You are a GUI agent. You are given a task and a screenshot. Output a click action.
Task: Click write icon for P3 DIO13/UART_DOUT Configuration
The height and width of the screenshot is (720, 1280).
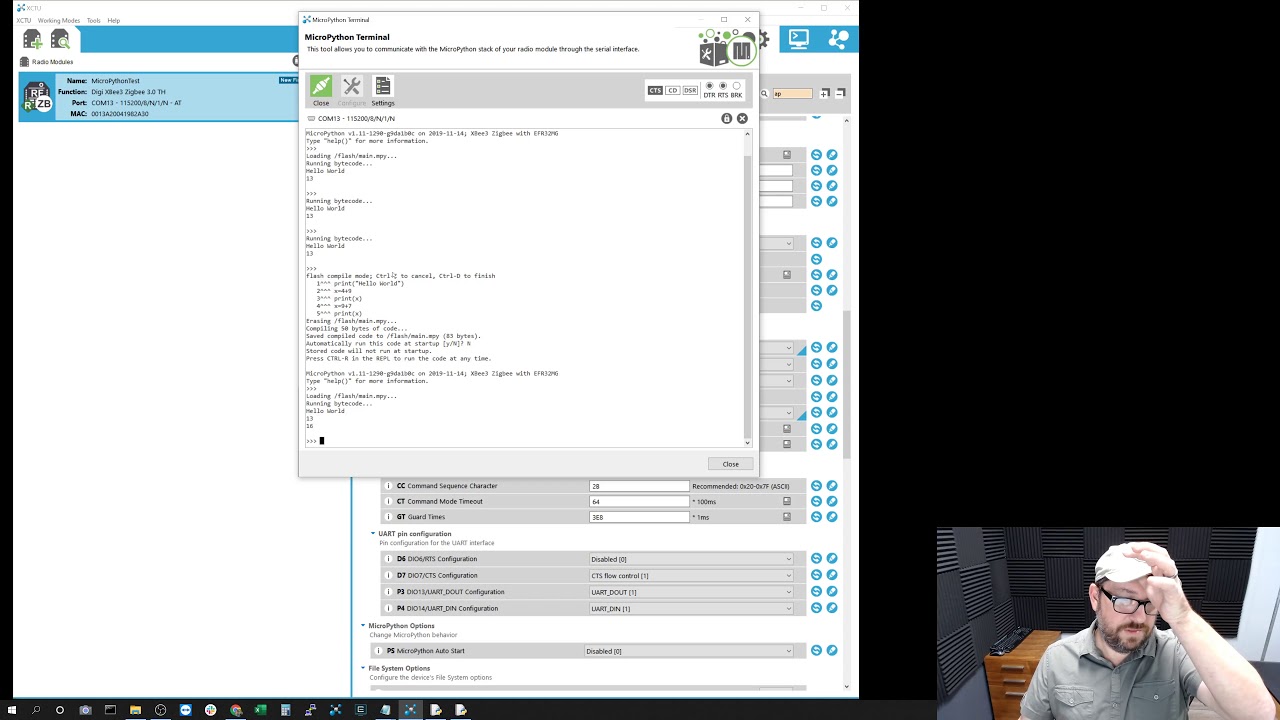coord(832,592)
